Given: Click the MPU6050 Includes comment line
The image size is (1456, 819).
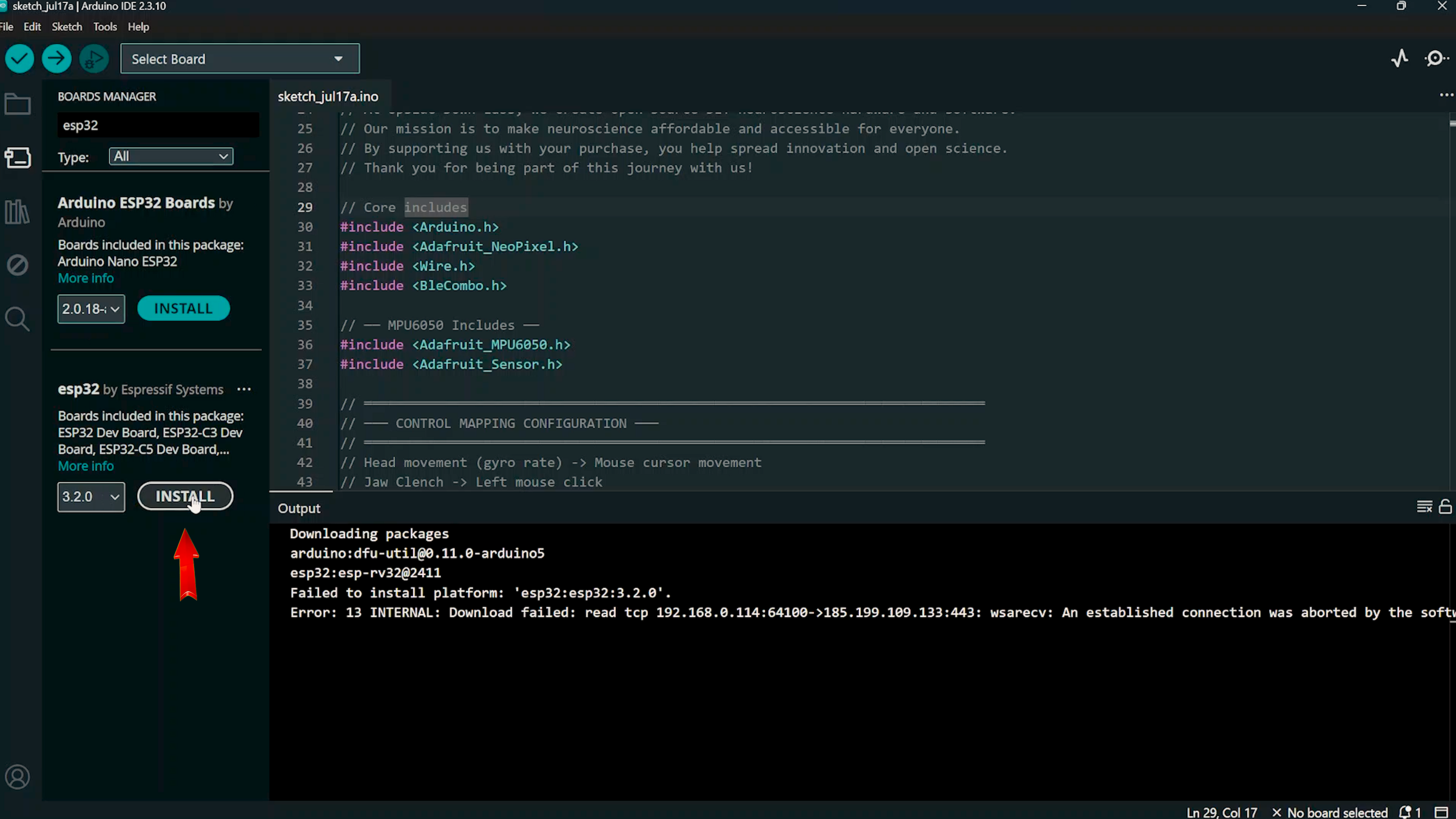Looking at the screenshot, I should tap(440, 325).
